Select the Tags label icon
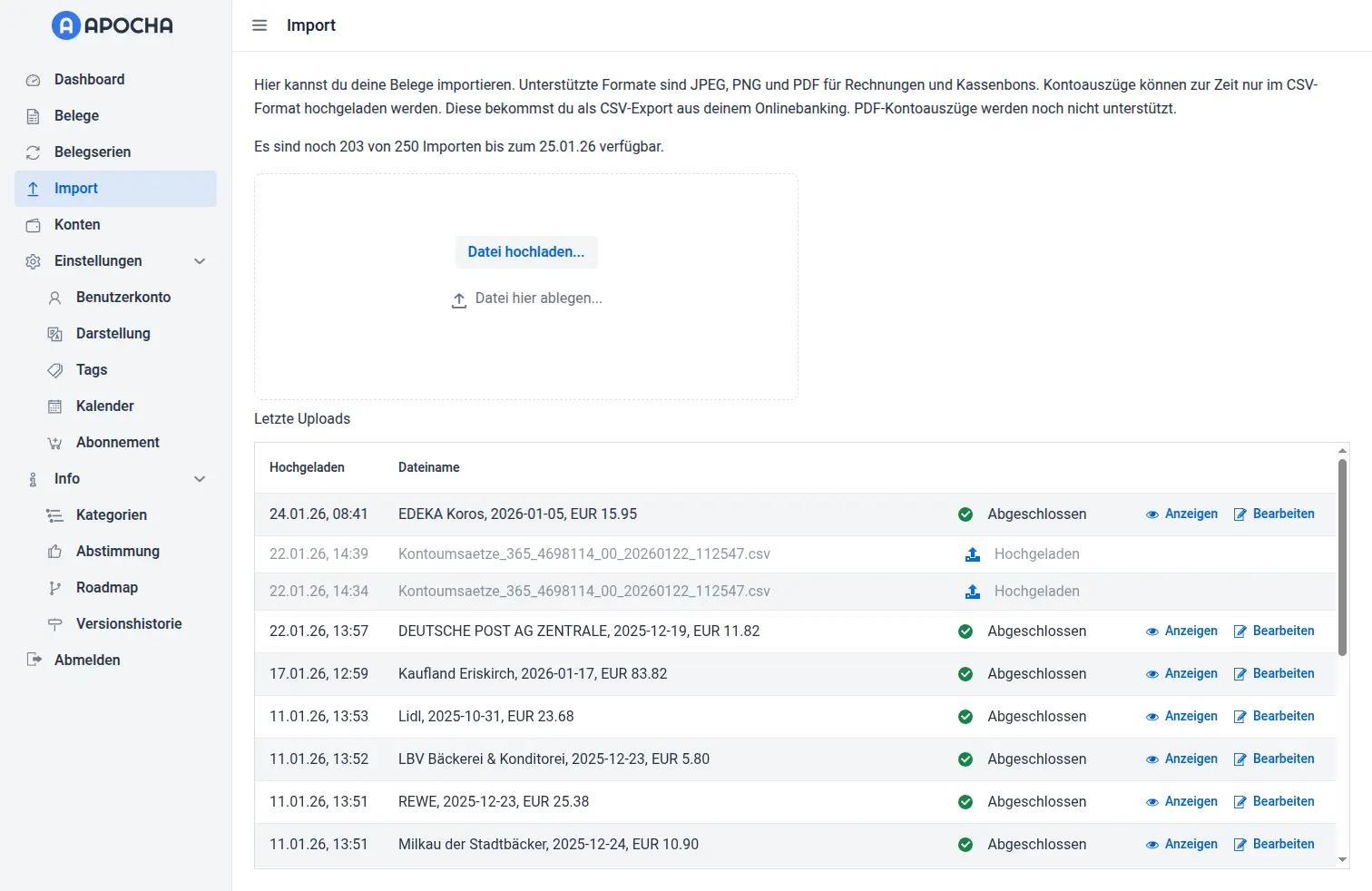1372x891 pixels. pos(54,369)
